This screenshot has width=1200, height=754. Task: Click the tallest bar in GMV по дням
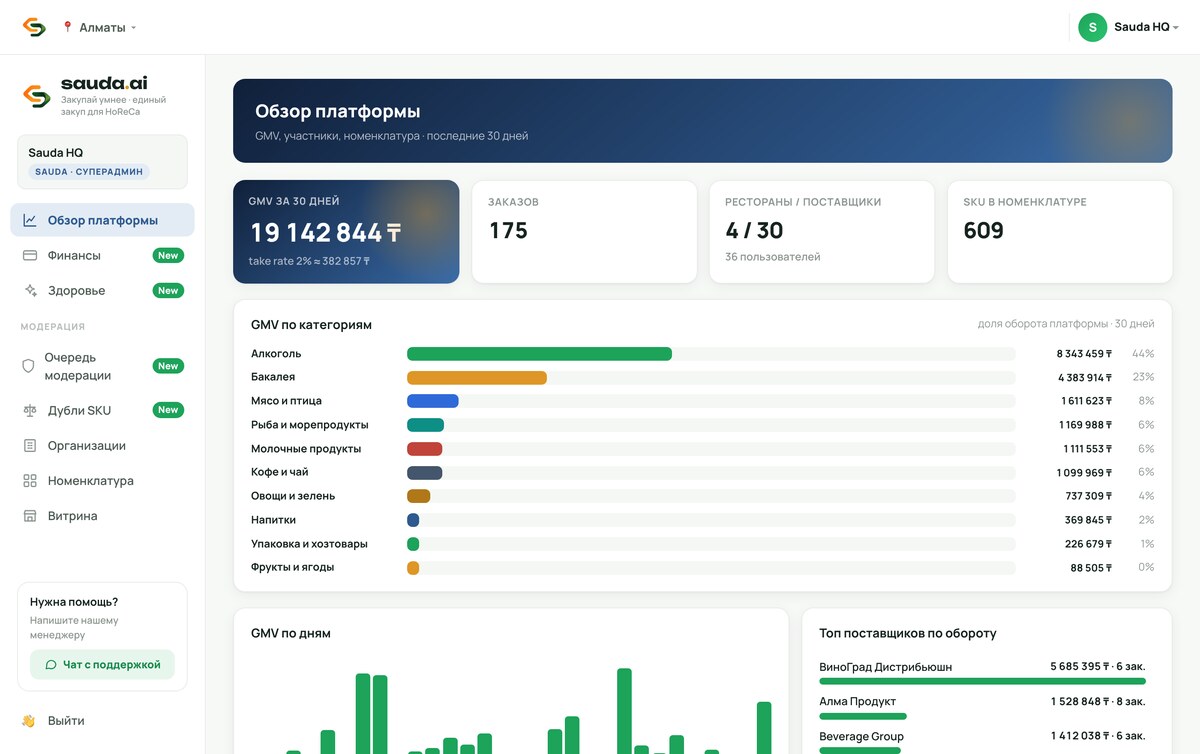(x=624, y=711)
